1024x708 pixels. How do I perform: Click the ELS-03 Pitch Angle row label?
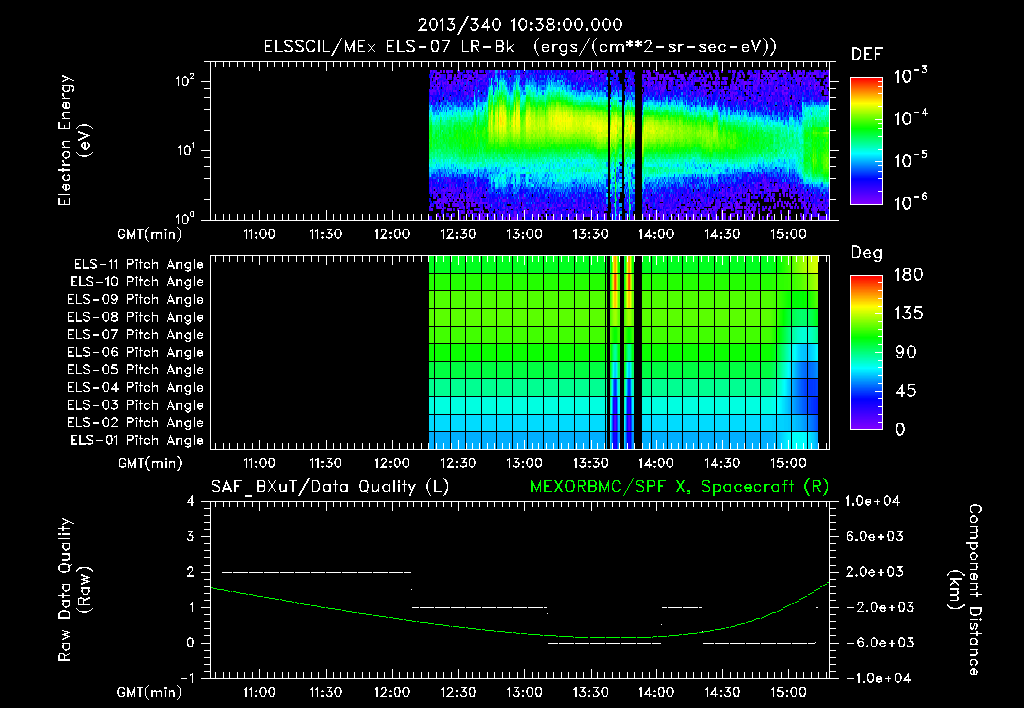135,405
